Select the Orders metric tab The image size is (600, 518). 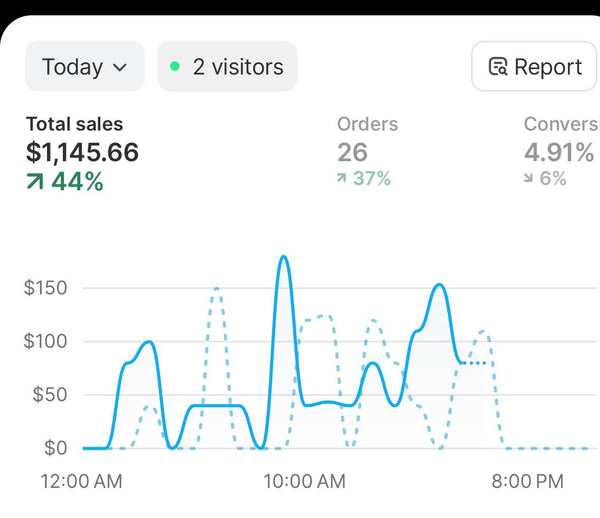point(367,125)
